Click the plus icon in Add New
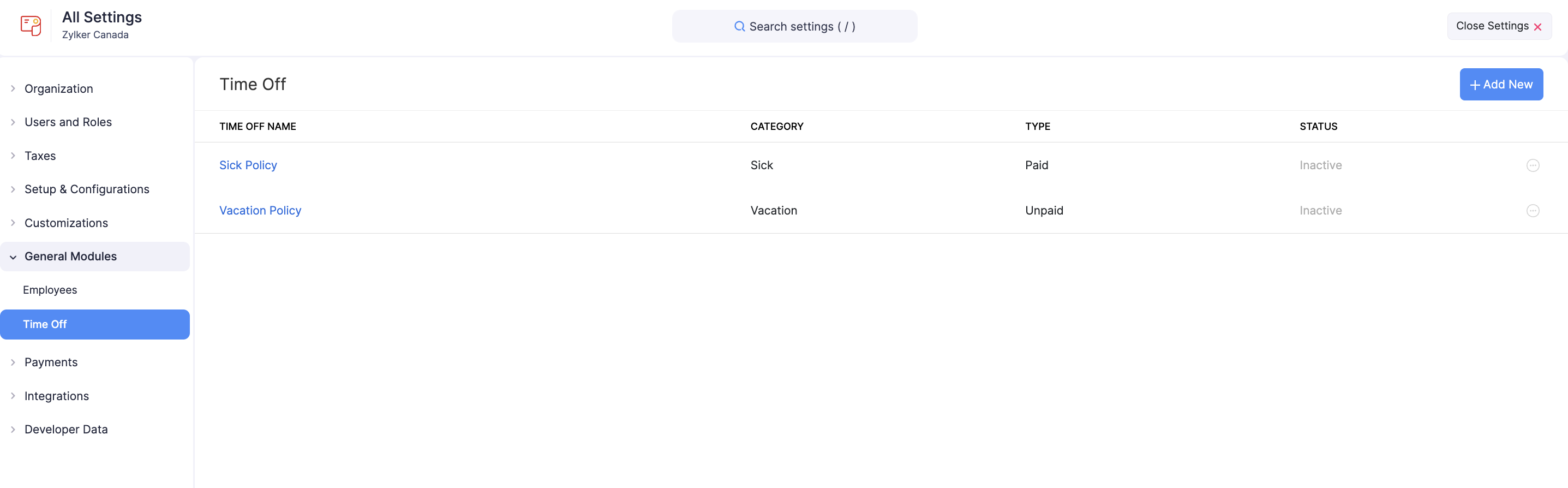This screenshot has height=488, width=1568. click(1475, 85)
